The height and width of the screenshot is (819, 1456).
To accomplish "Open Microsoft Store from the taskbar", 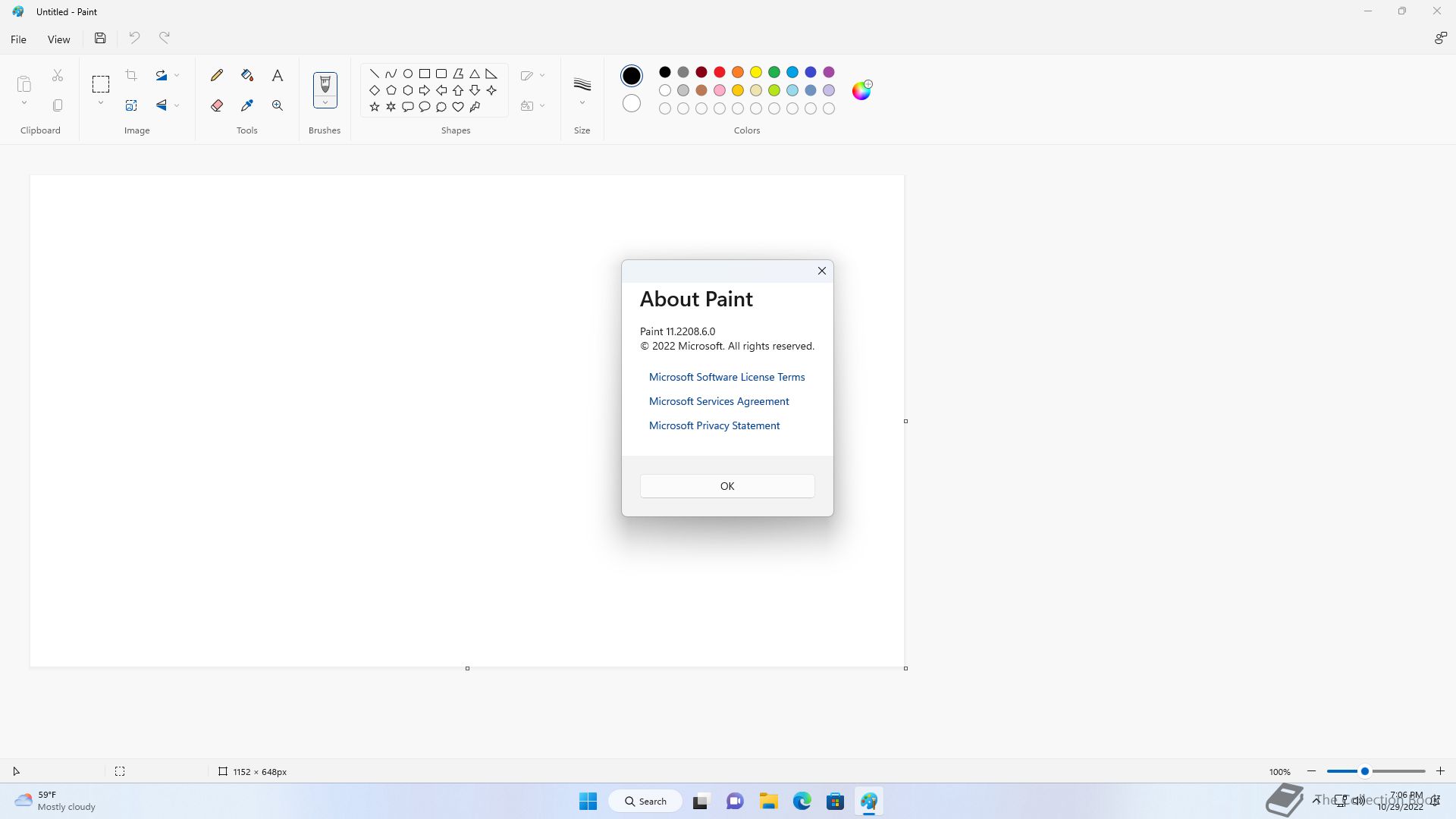I will (x=836, y=801).
